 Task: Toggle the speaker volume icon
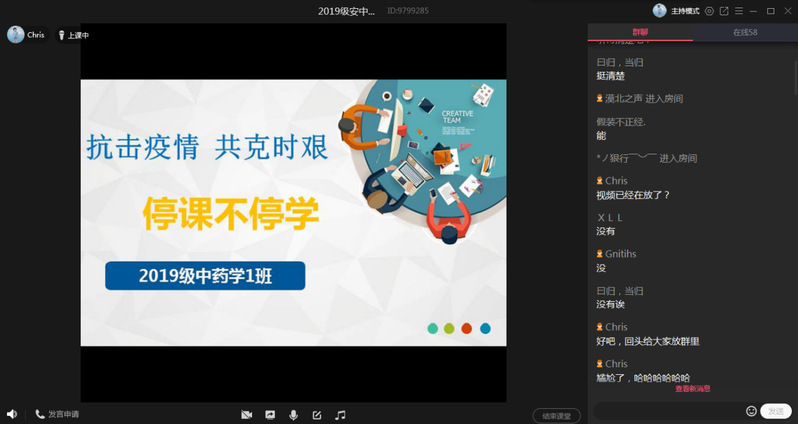12,414
